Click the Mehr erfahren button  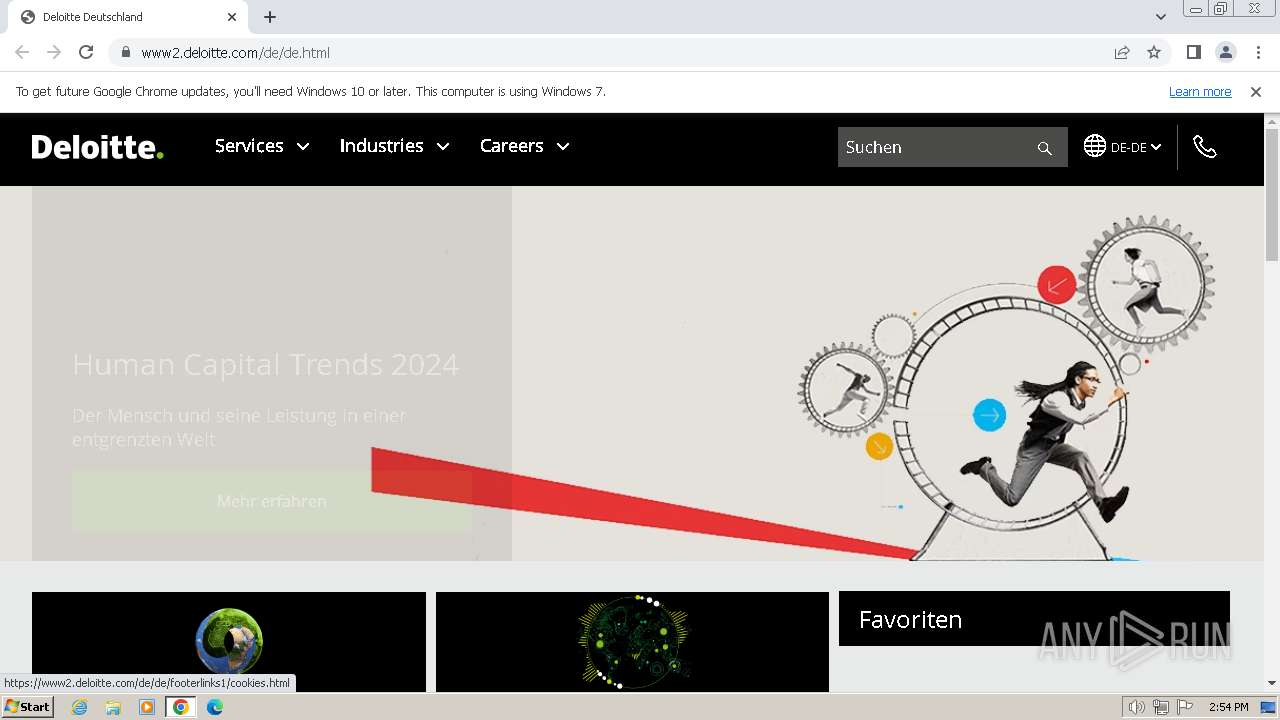pos(272,501)
